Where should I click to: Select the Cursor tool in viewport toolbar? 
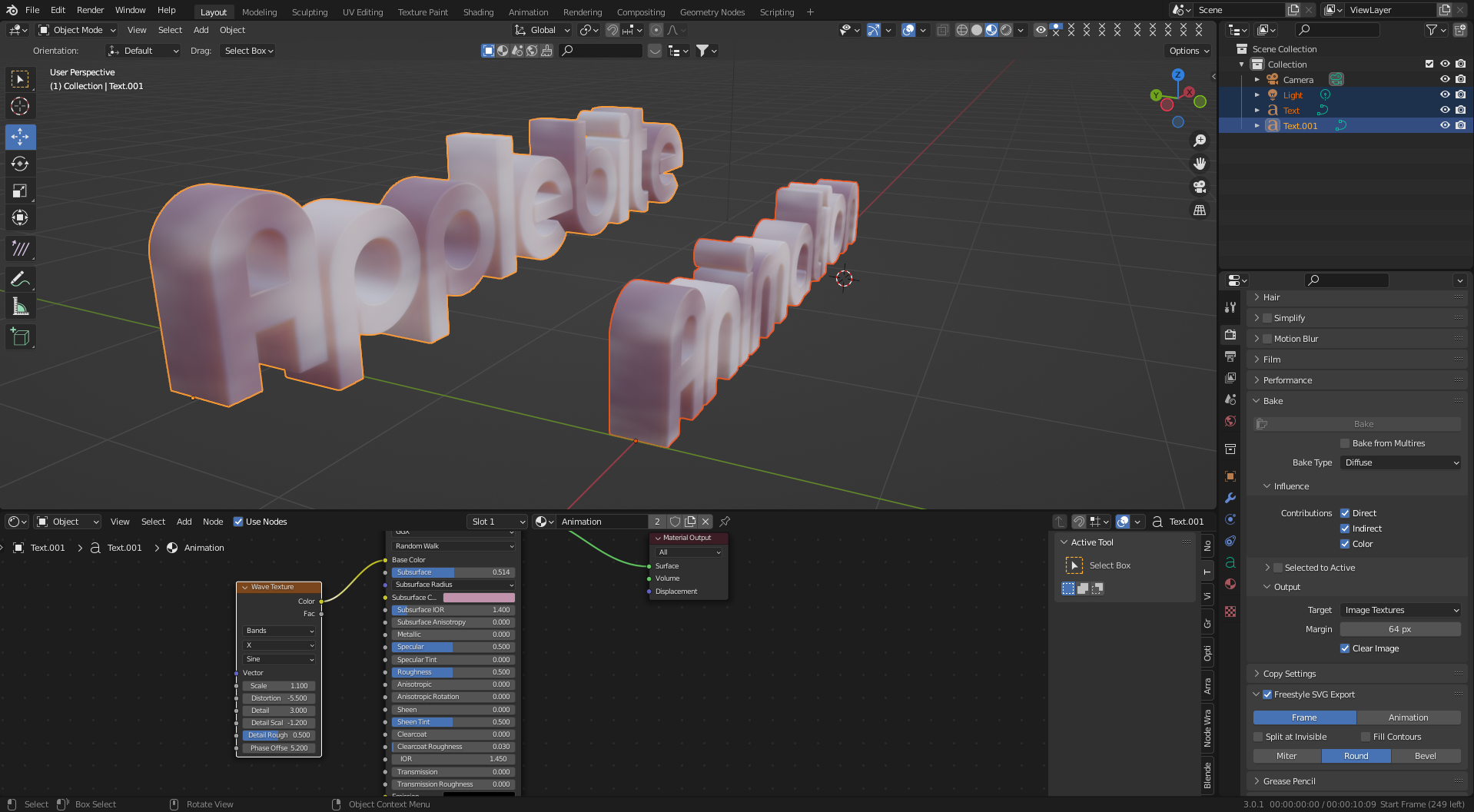tap(21, 106)
